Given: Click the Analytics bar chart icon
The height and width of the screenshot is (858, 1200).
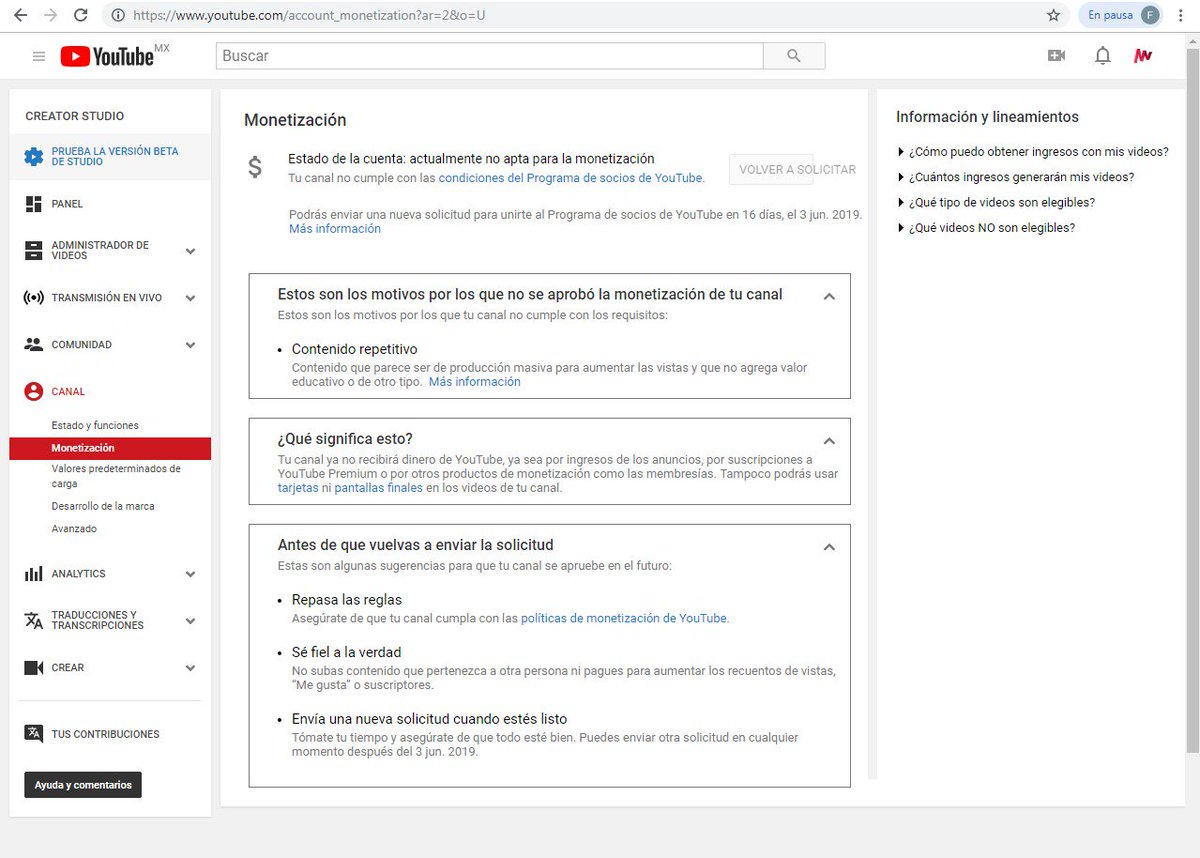Looking at the screenshot, I should click(x=33, y=574).
